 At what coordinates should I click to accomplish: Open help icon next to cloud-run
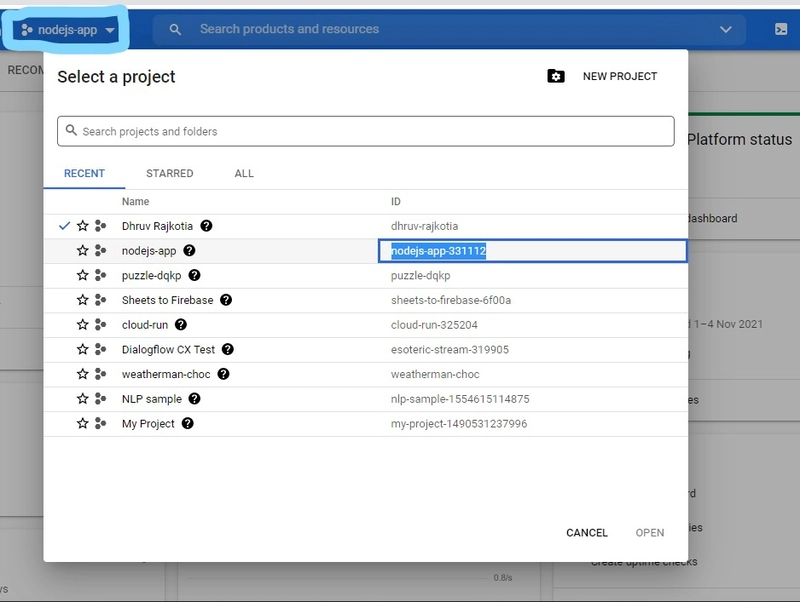(181, 324)
